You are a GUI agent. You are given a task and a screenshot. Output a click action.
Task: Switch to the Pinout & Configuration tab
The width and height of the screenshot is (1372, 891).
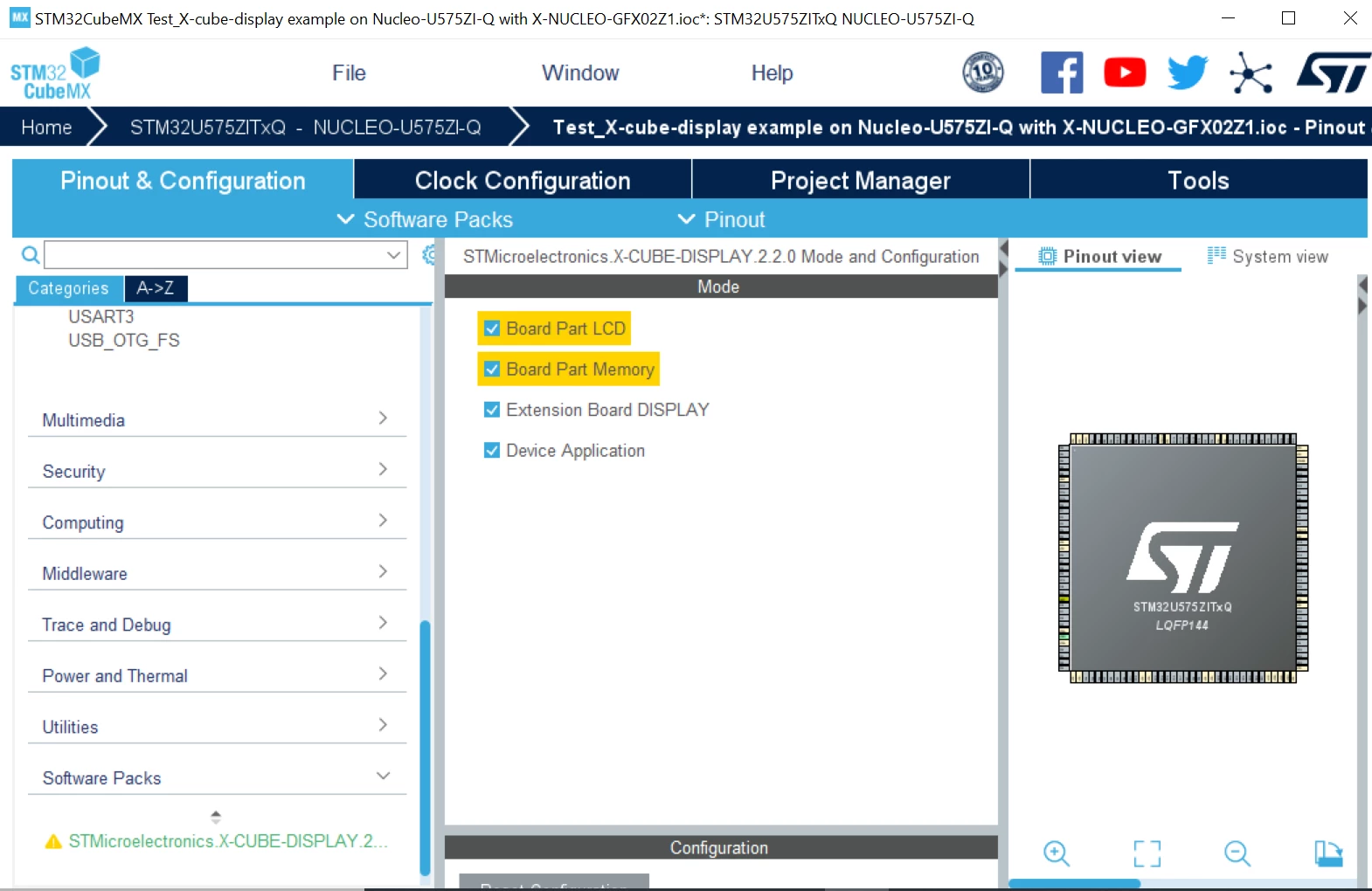(183, 180)
